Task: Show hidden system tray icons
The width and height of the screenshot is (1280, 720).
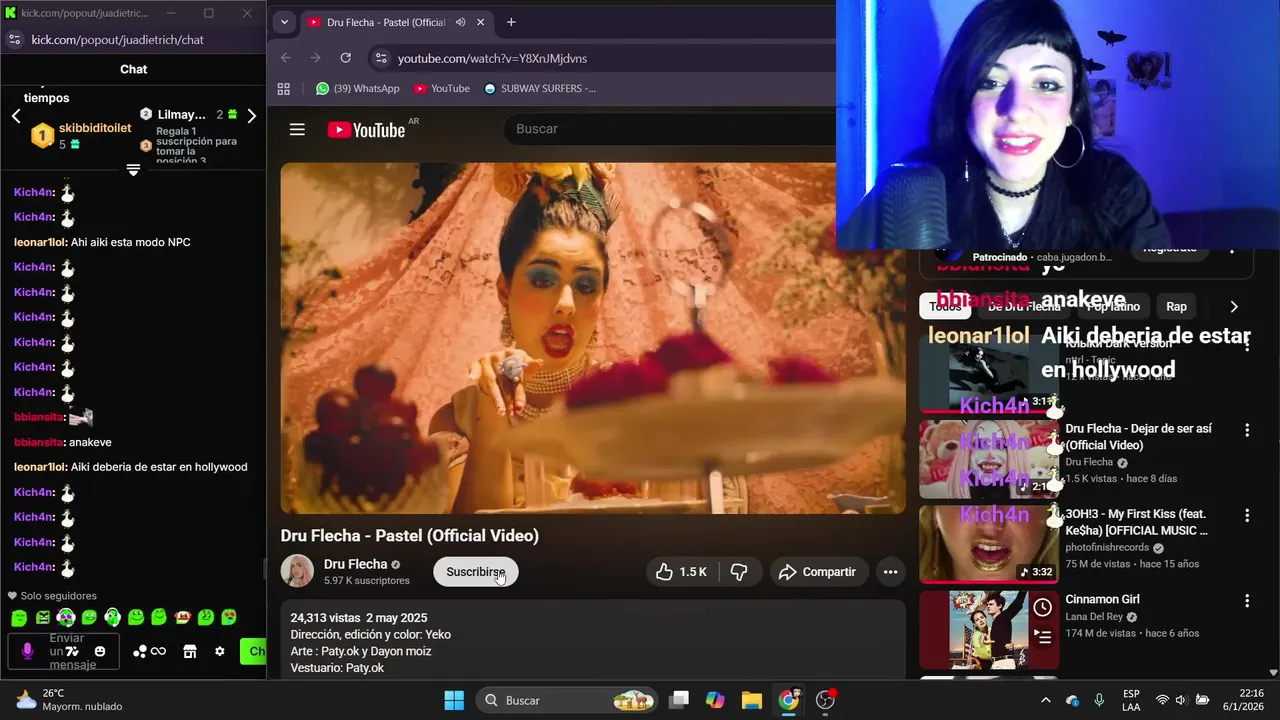Action: tap(1046, 700)
